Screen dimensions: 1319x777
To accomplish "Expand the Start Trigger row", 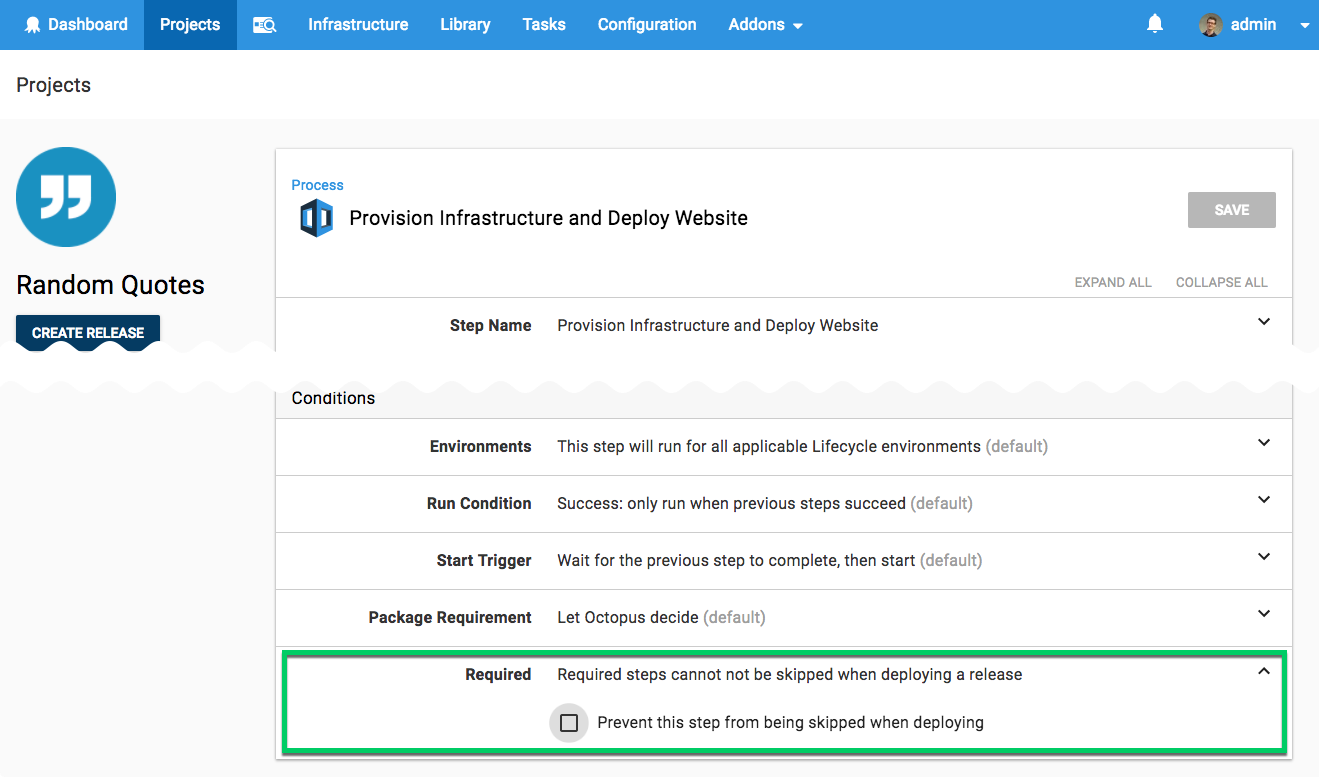I will 1263,560.
